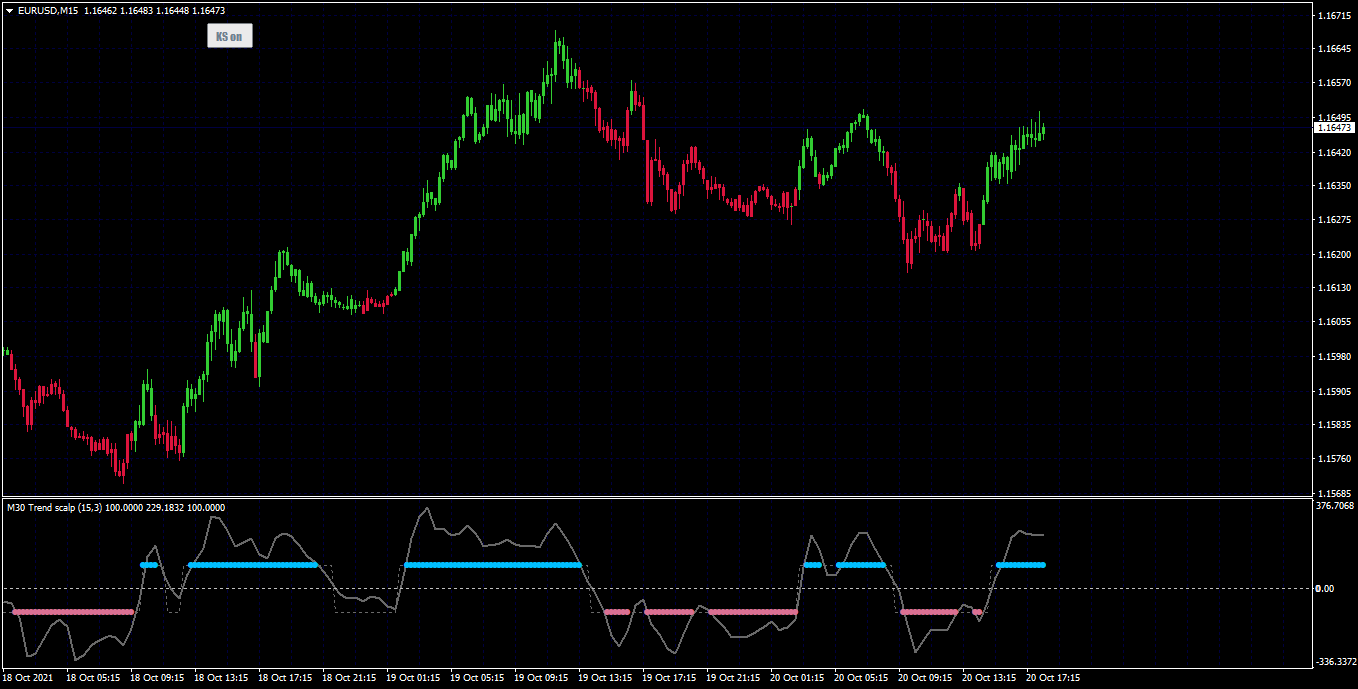Click the longest blue dot row in indicator
The height and width of the screenshot is (689, 1358).
point(493,565)
